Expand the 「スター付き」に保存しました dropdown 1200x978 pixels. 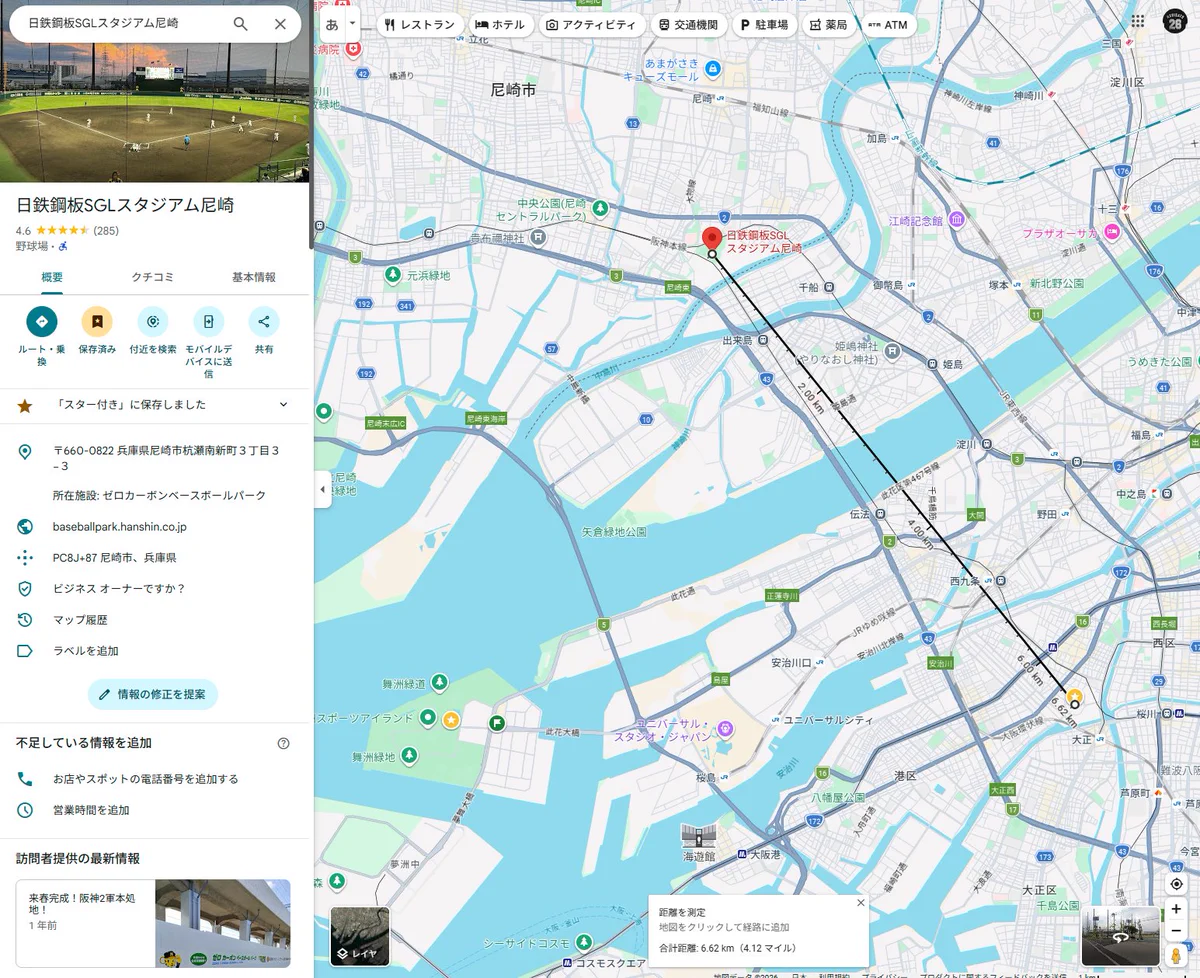(283, 405)
